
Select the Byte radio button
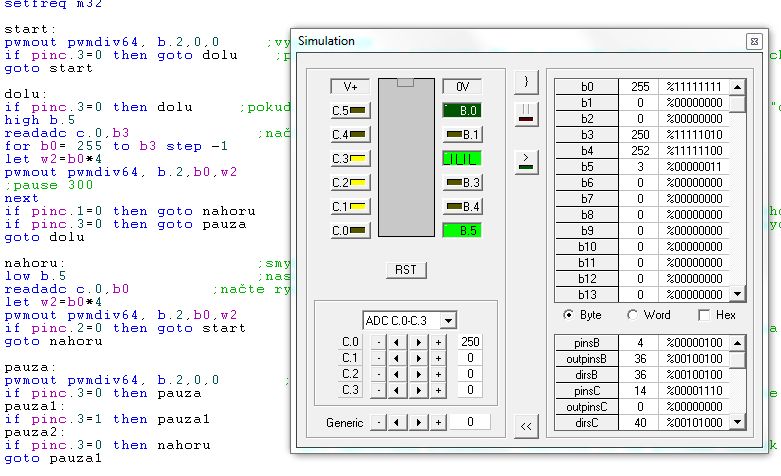[x=569, y=315]
